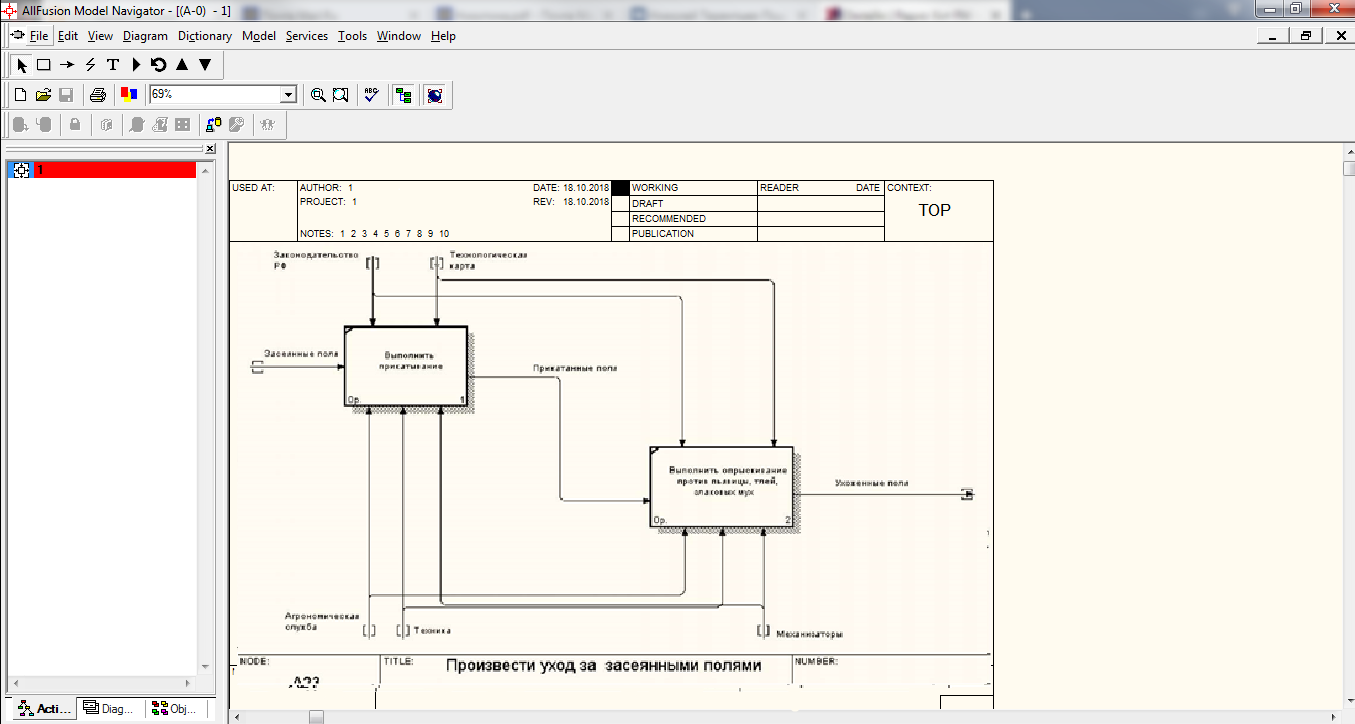Click the horizontal scrollbar thumb under diagram
Viewport: 1355px width, 724px height.
316,716
